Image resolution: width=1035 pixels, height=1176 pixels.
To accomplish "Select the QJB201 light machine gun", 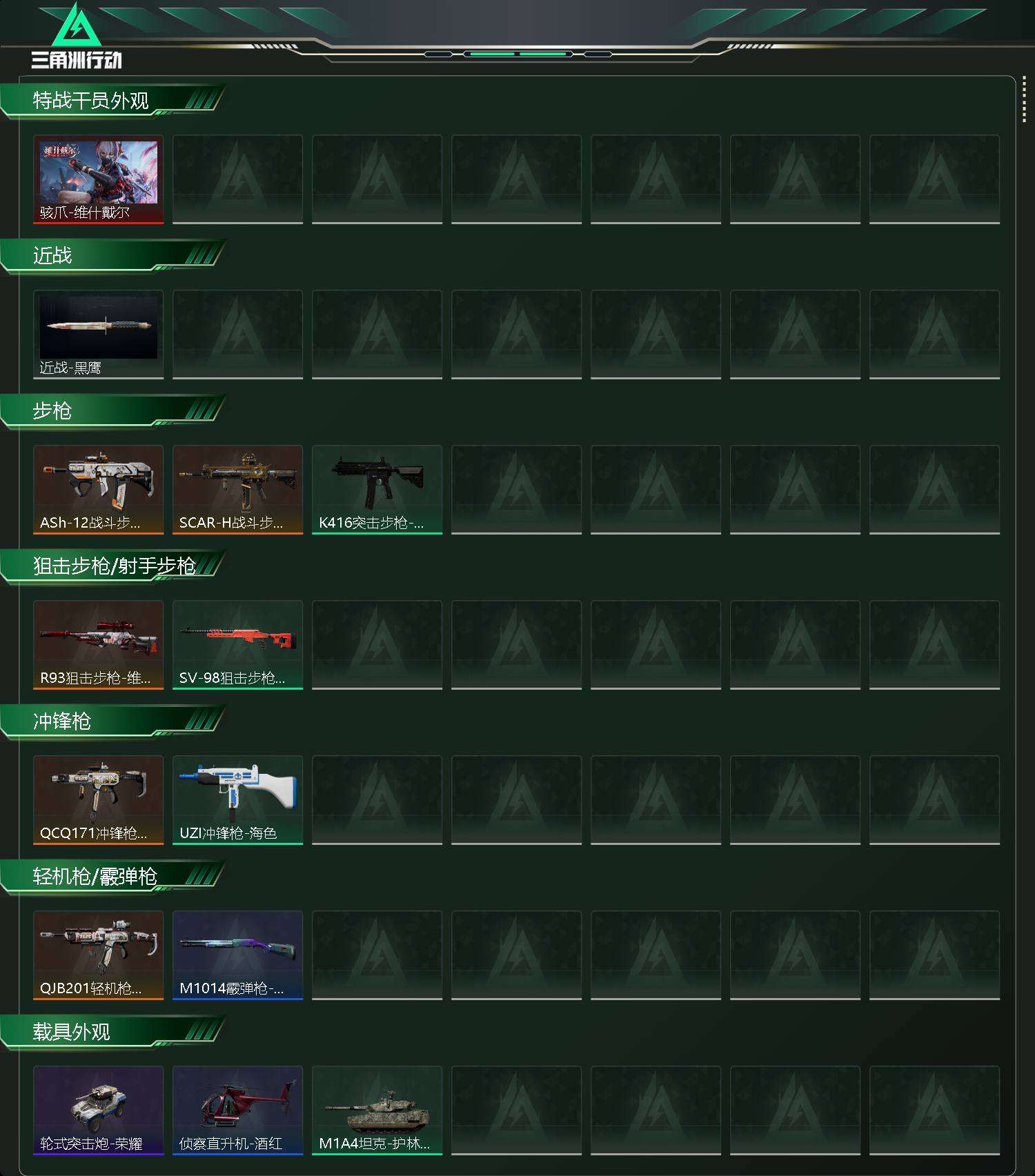I will coord(99,955).
